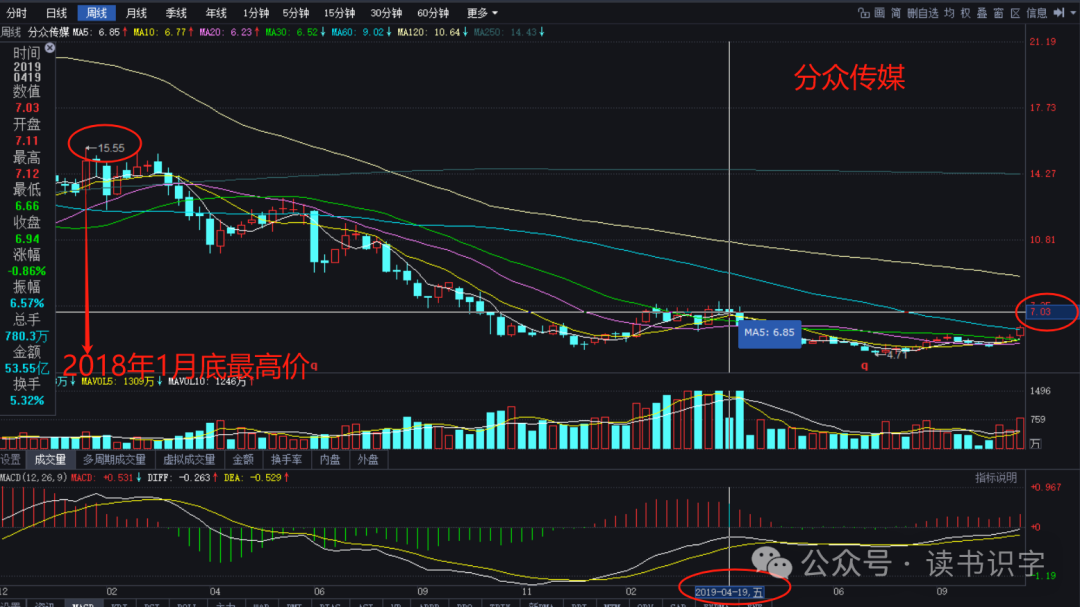
Task: Click the 涨幅 -0.86% value in data panel
Action: (27, 271)
